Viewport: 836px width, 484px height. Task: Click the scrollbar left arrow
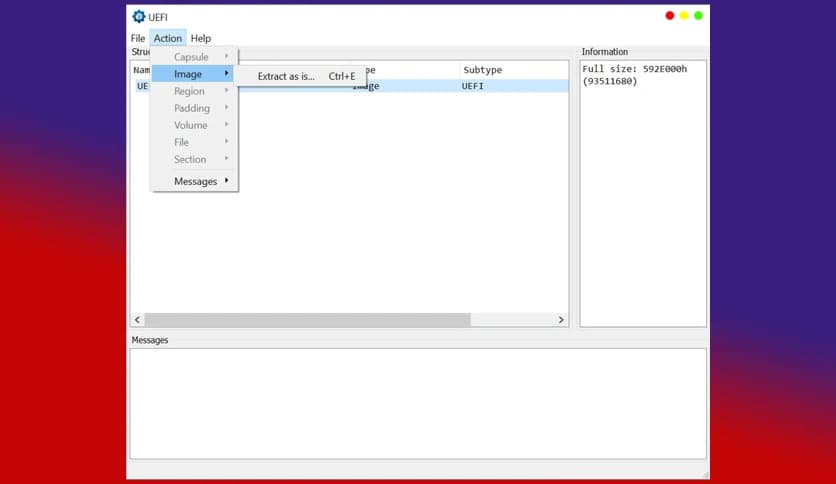(x=137, y=320)
